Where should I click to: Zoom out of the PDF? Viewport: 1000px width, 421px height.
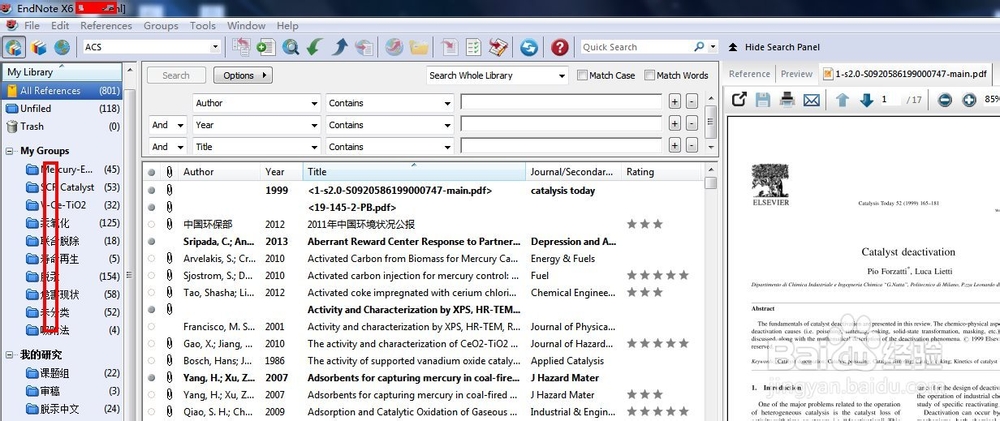click(x=945, y=100)
